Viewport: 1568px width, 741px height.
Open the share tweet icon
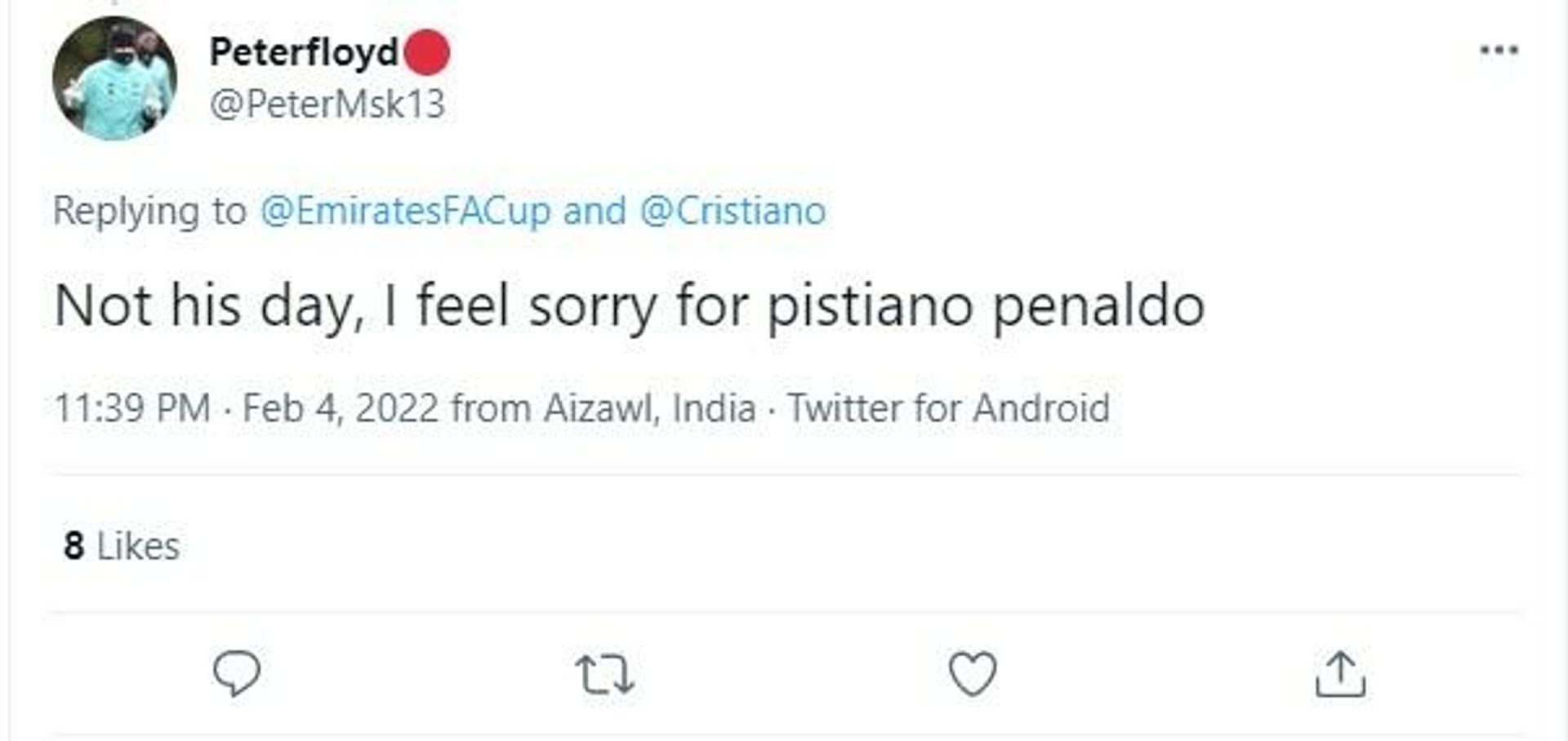coord(1340,674)
